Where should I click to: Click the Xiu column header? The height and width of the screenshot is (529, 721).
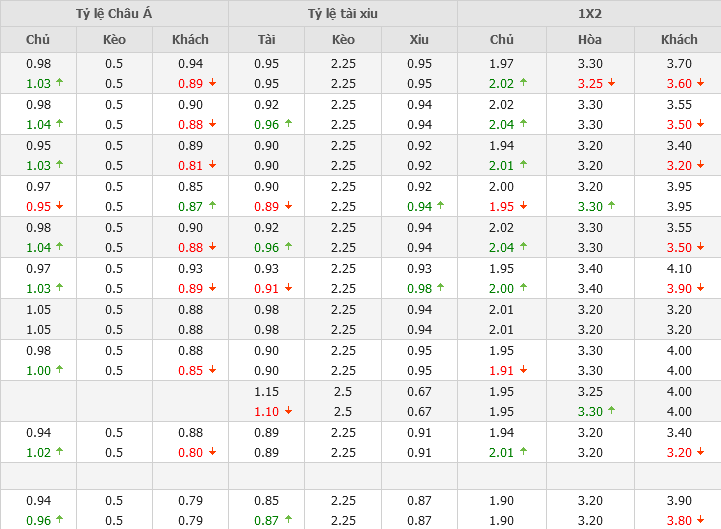point(419,40)
